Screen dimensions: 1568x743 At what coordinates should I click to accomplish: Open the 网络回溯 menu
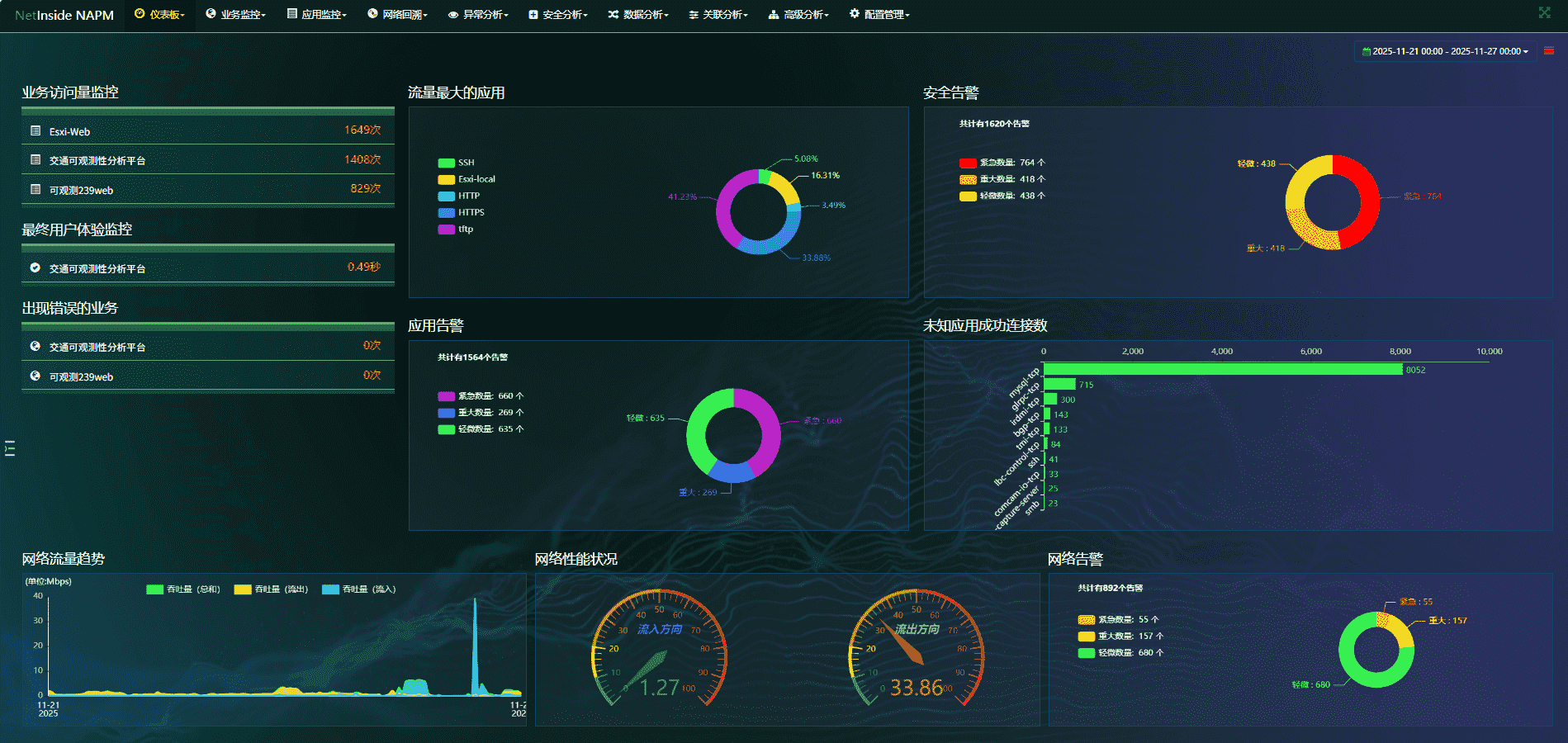pos(397,15)
